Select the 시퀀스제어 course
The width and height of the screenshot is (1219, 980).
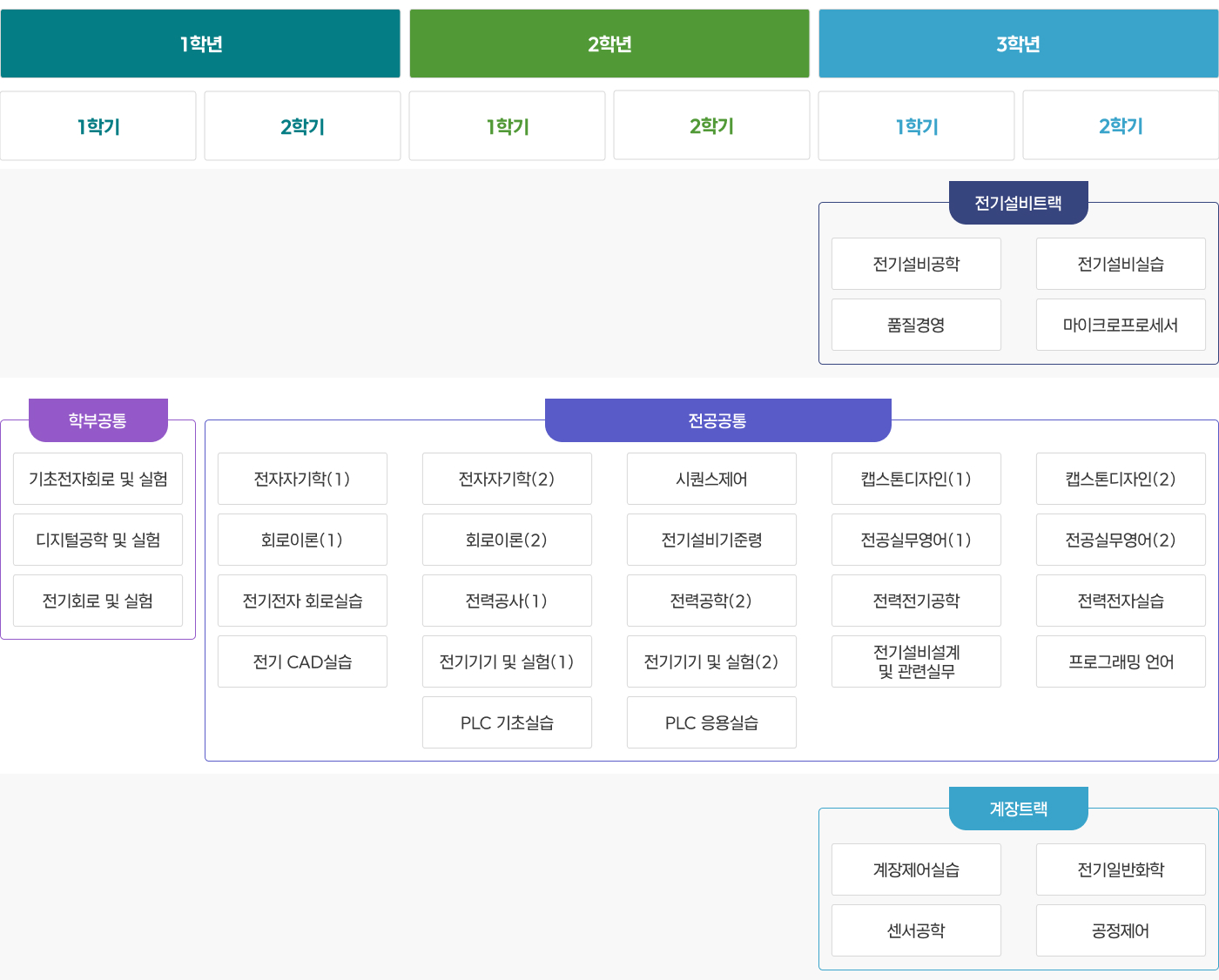pos(711,479)
